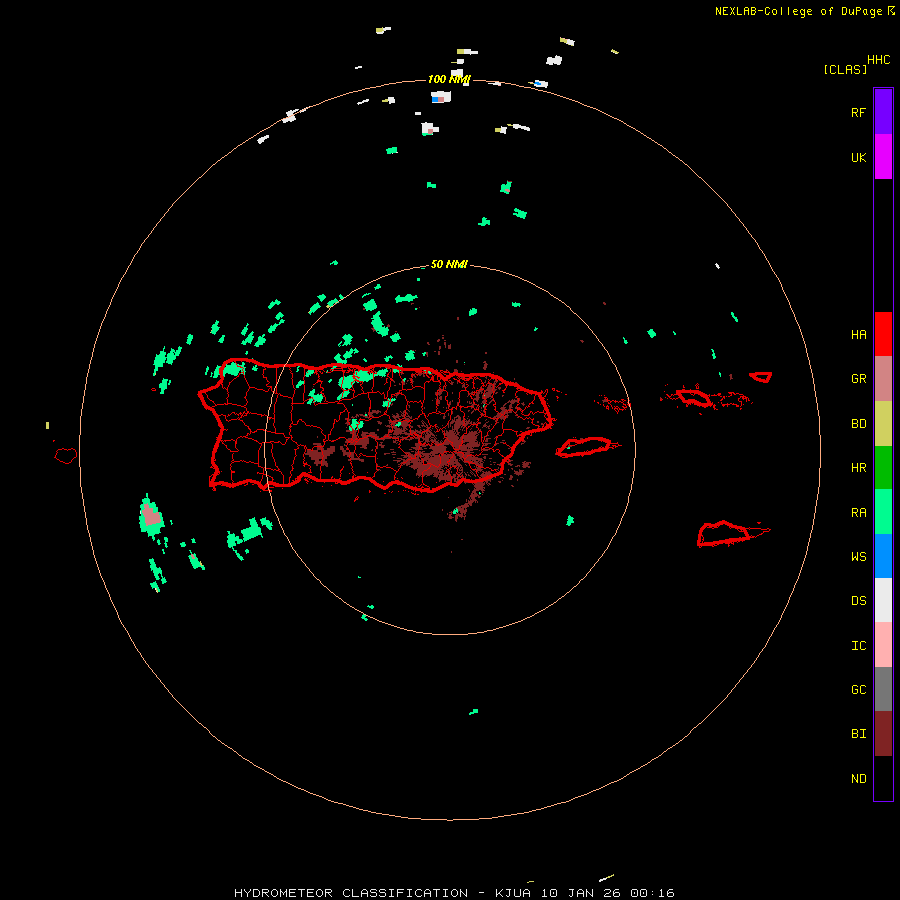Image resolution: width=900 pixels, height=900 pixels.
Task: Click the 00:16 timestamp
Action: tap(652, 893)
